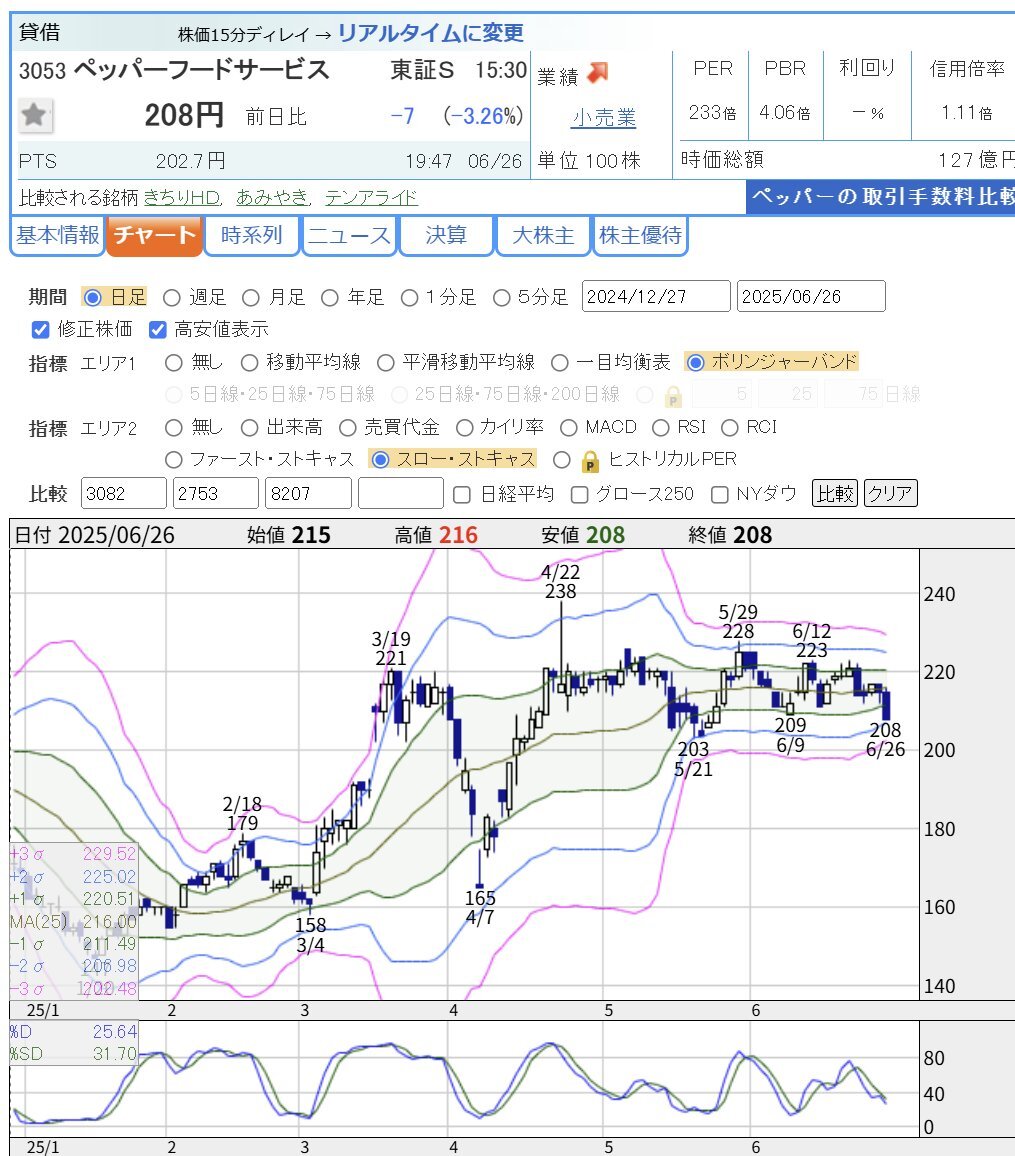Image resolution: width=1015 pixels, height=1156 pixels.
Task: Open 小売業 sector link
Action: (604, 118)
